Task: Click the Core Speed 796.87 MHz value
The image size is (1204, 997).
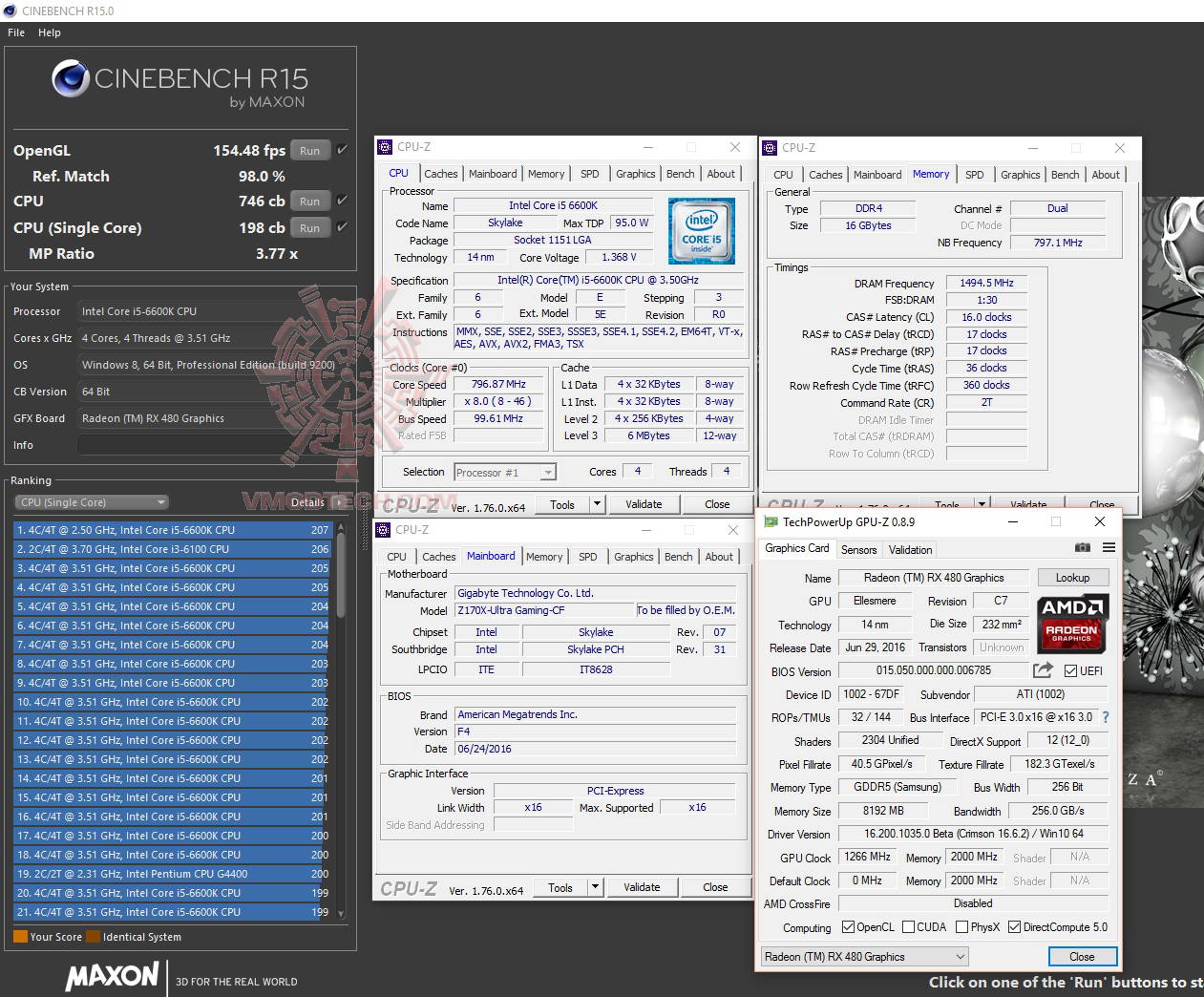Action: pos(498,384)
